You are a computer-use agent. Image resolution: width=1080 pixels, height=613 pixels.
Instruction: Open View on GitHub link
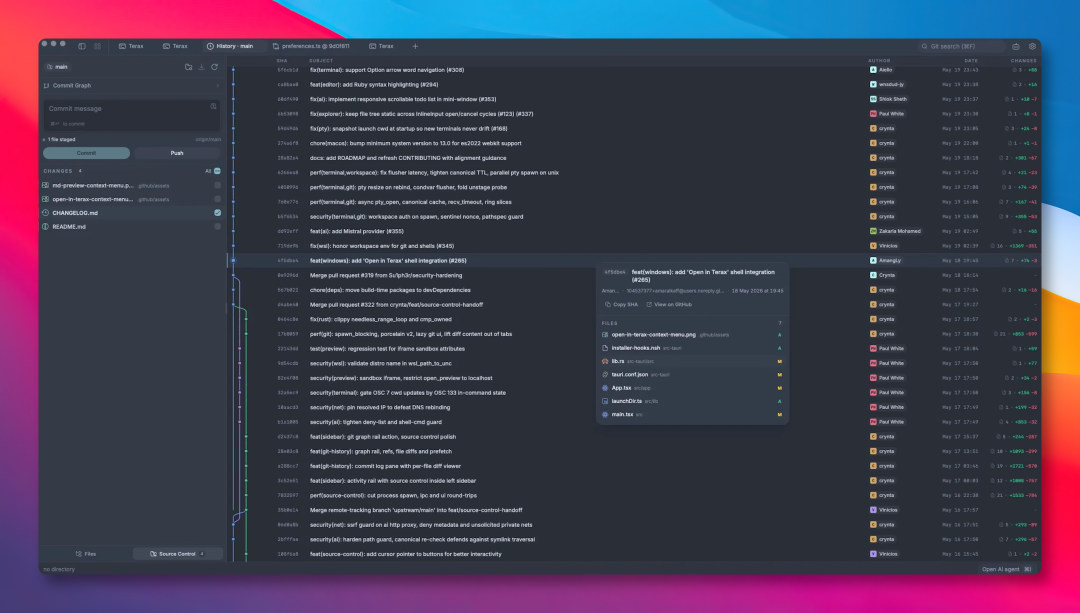coord(669,304)
